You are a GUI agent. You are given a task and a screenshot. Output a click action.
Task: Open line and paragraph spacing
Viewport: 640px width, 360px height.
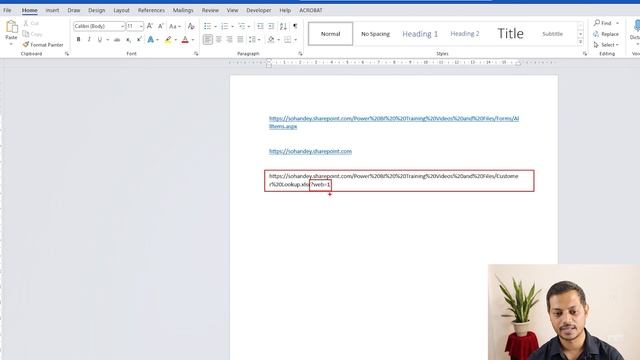click(x=252, y=40)
